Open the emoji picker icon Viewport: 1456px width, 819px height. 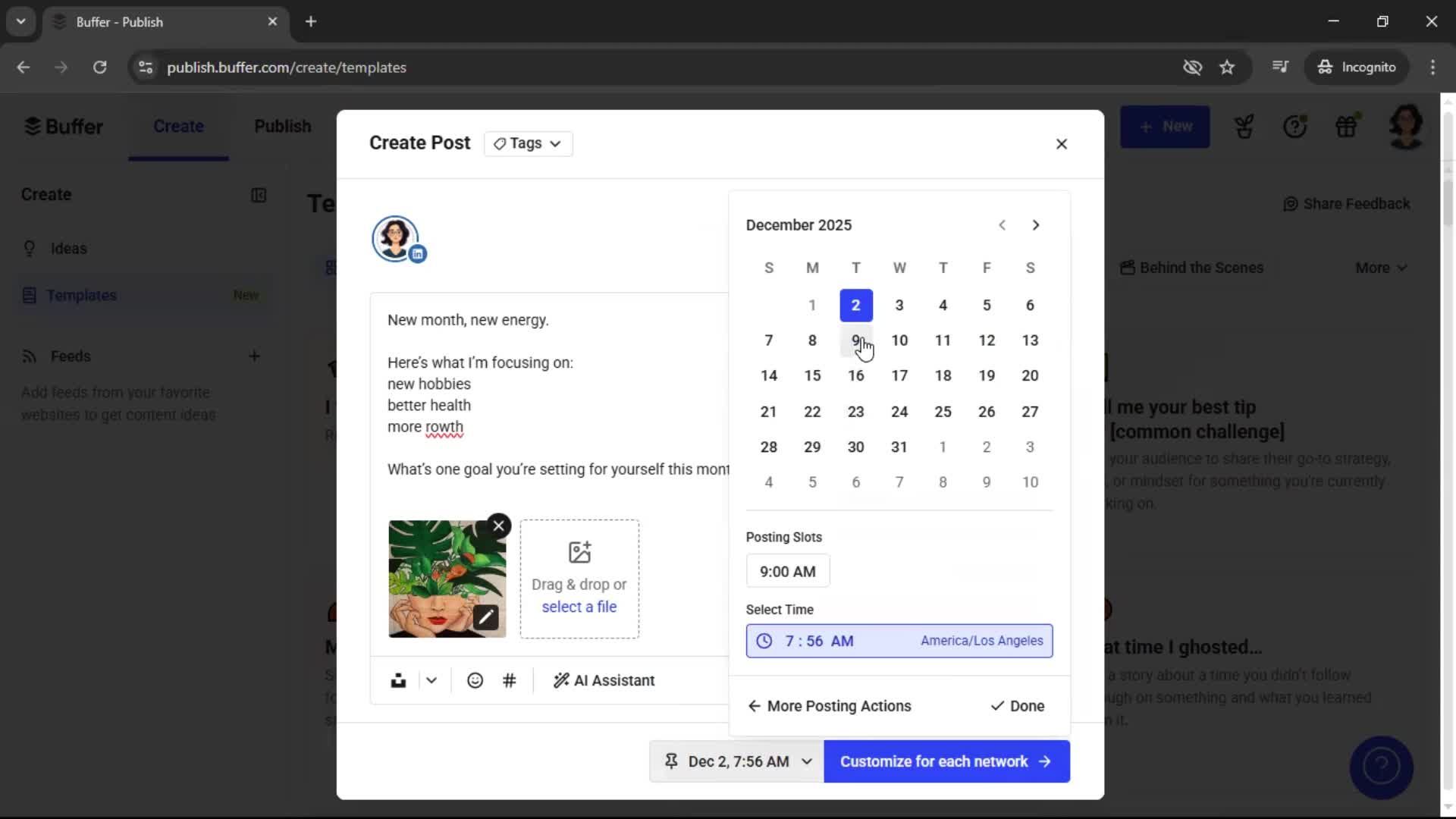pos(475,680)
